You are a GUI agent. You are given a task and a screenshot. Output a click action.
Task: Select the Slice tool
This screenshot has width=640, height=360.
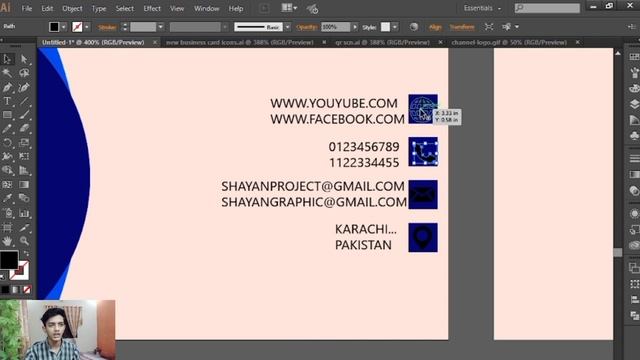tap(24, 227)
